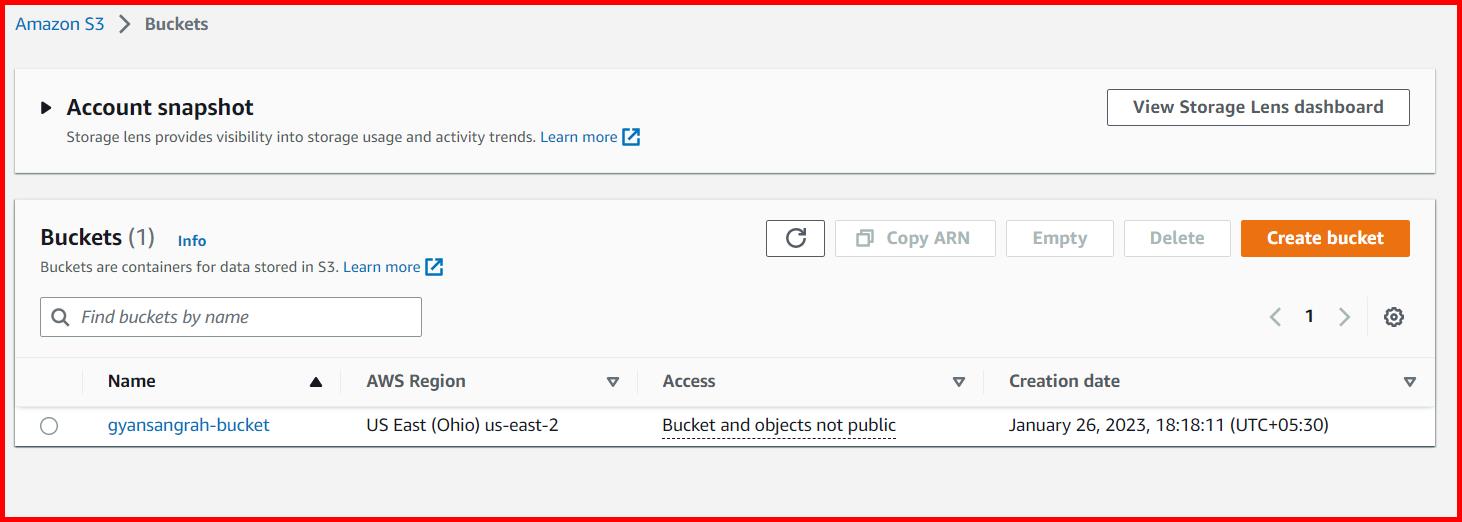
Task: Click the US East (Ohio) us-east-2 cell
Action: (462, 425)
